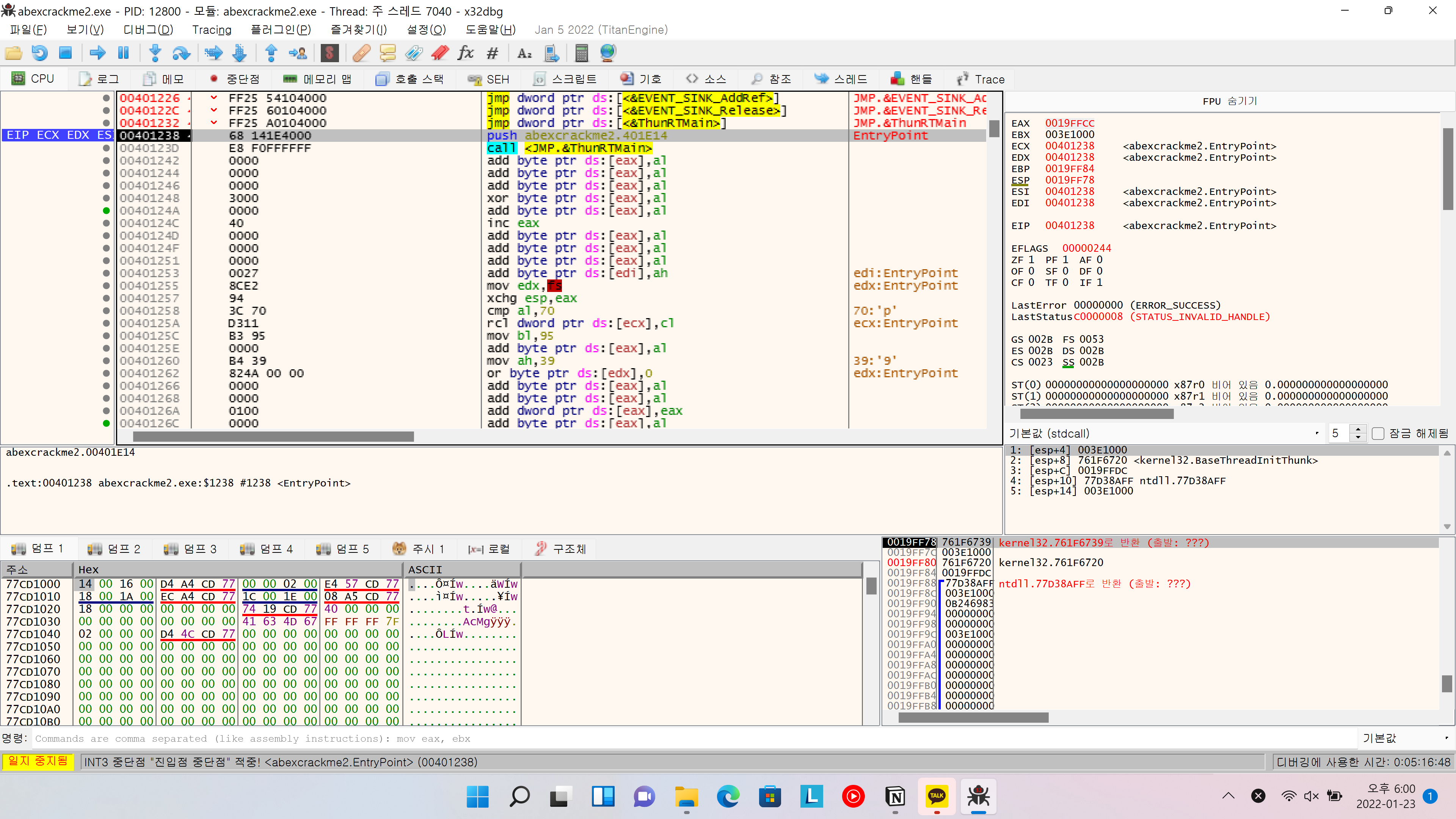1456x819 pixels.
Task: Toggle the 잠금 해제됨 checkbox
Action: [x=1378, y=433]
